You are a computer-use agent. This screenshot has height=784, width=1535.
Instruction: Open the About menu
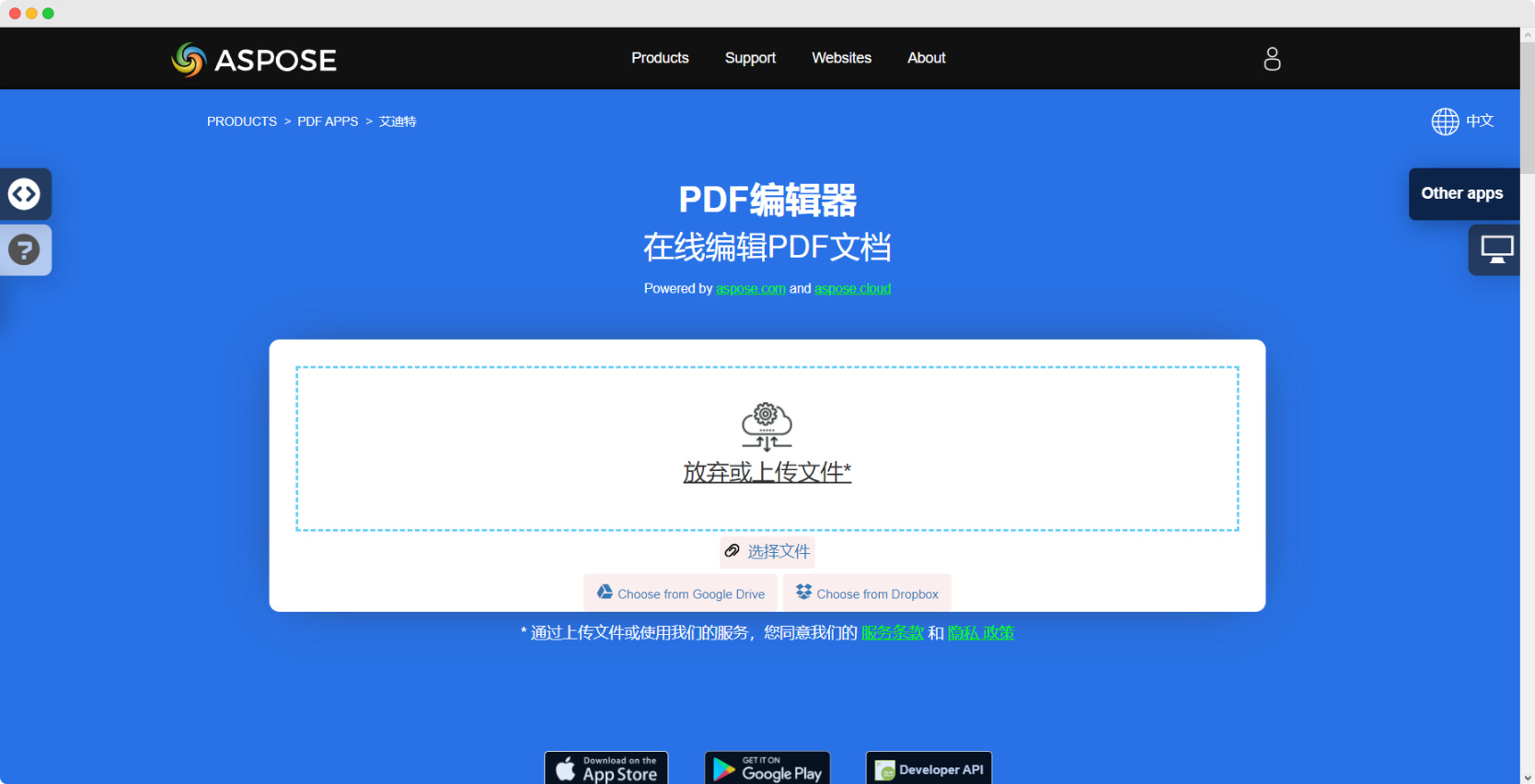pyautogui.click(x=927, y=58)
